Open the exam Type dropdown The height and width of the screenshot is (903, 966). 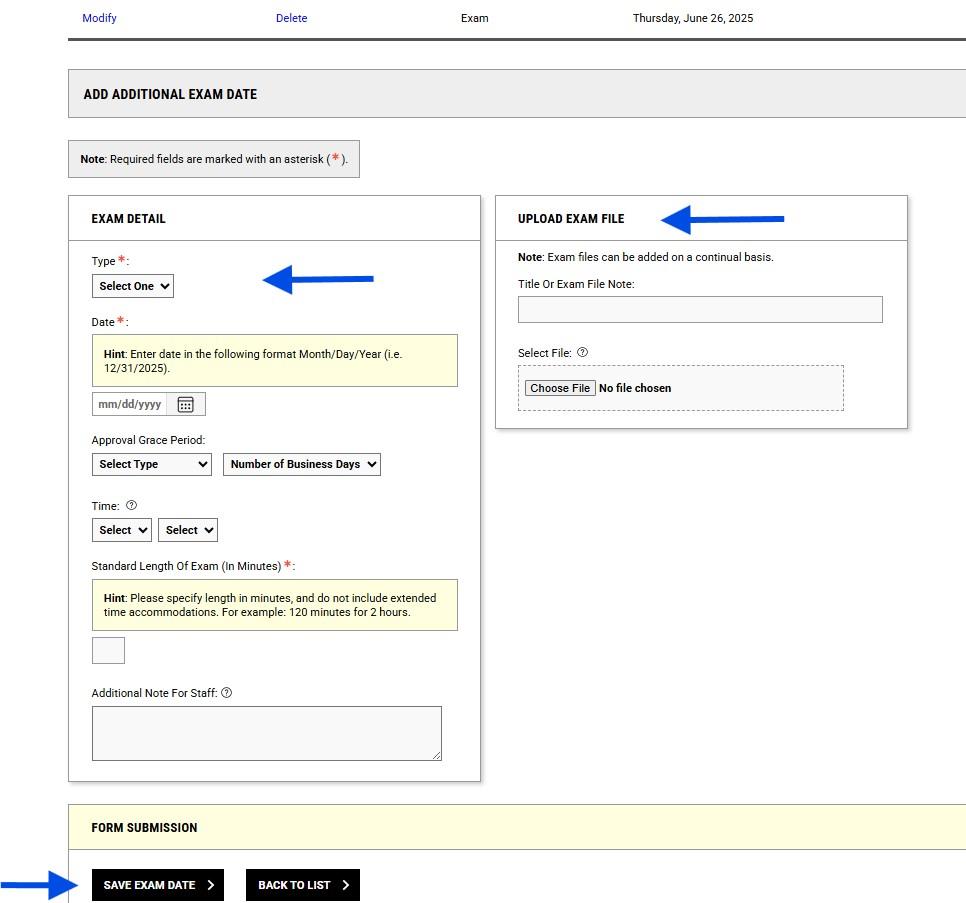pos(132,286)
